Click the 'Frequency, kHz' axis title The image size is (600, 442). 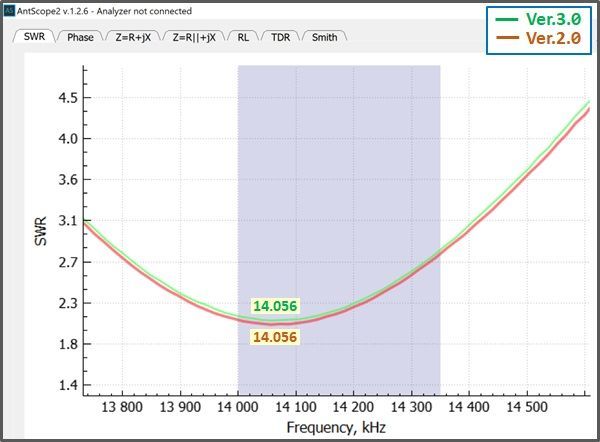[336, 427]
